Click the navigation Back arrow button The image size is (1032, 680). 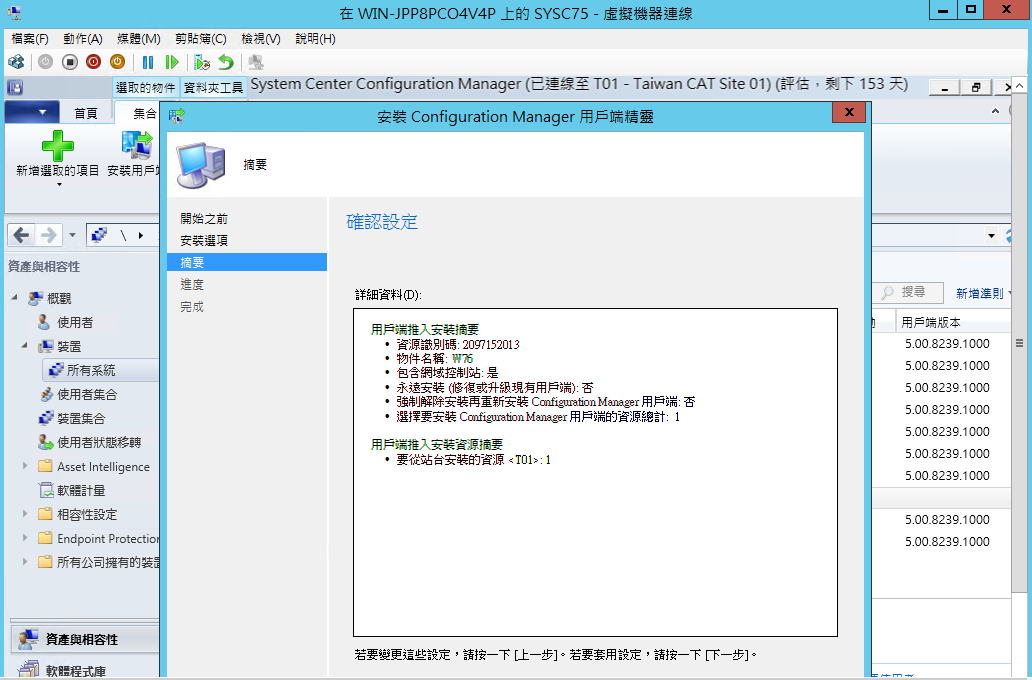click(21, 236)
